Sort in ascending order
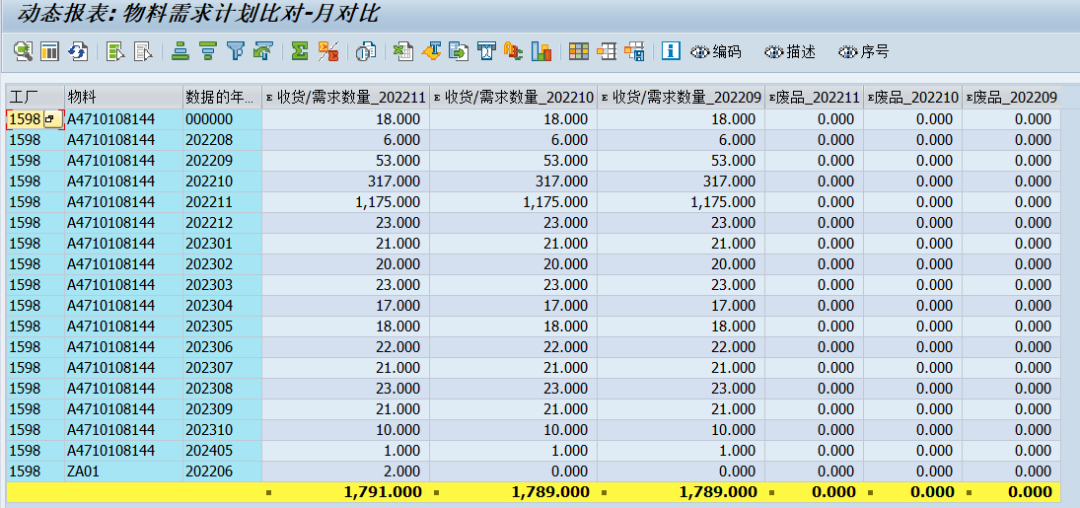The image size is (1080, 508). 180,51
